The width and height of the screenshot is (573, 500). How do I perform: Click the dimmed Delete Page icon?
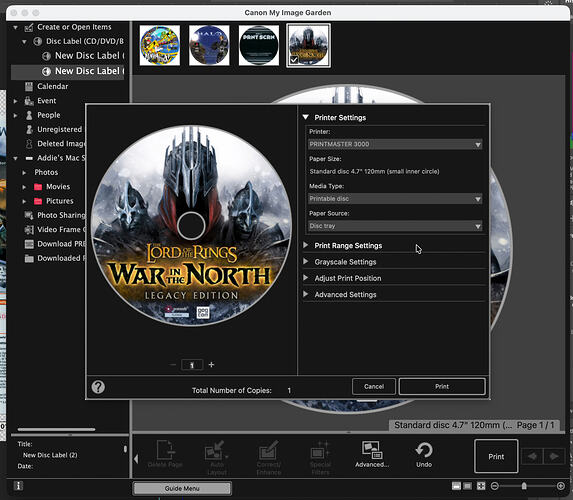(165, 454)
